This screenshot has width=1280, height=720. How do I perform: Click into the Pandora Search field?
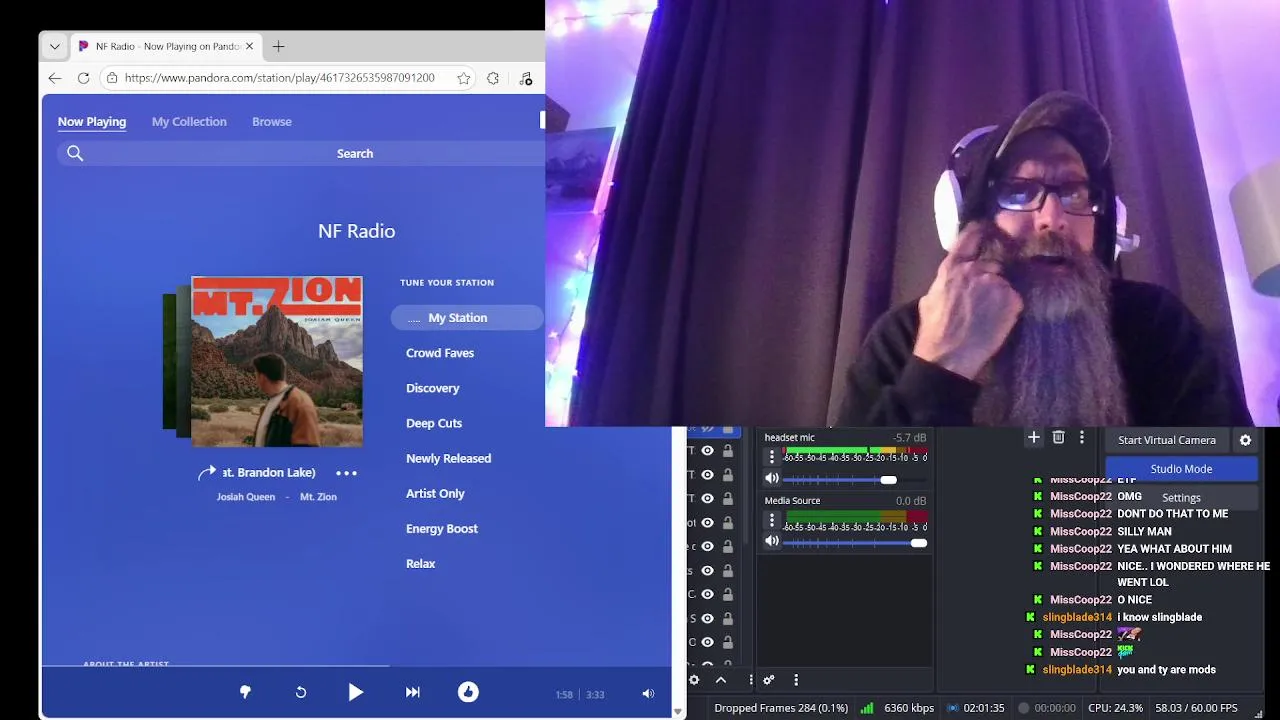[355, 153]
